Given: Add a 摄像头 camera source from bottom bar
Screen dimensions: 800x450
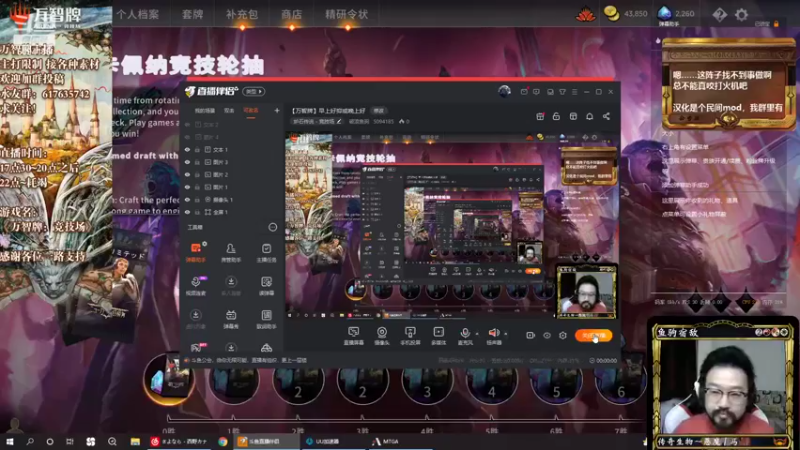Looking at the screenshot, I should [382, 336].
